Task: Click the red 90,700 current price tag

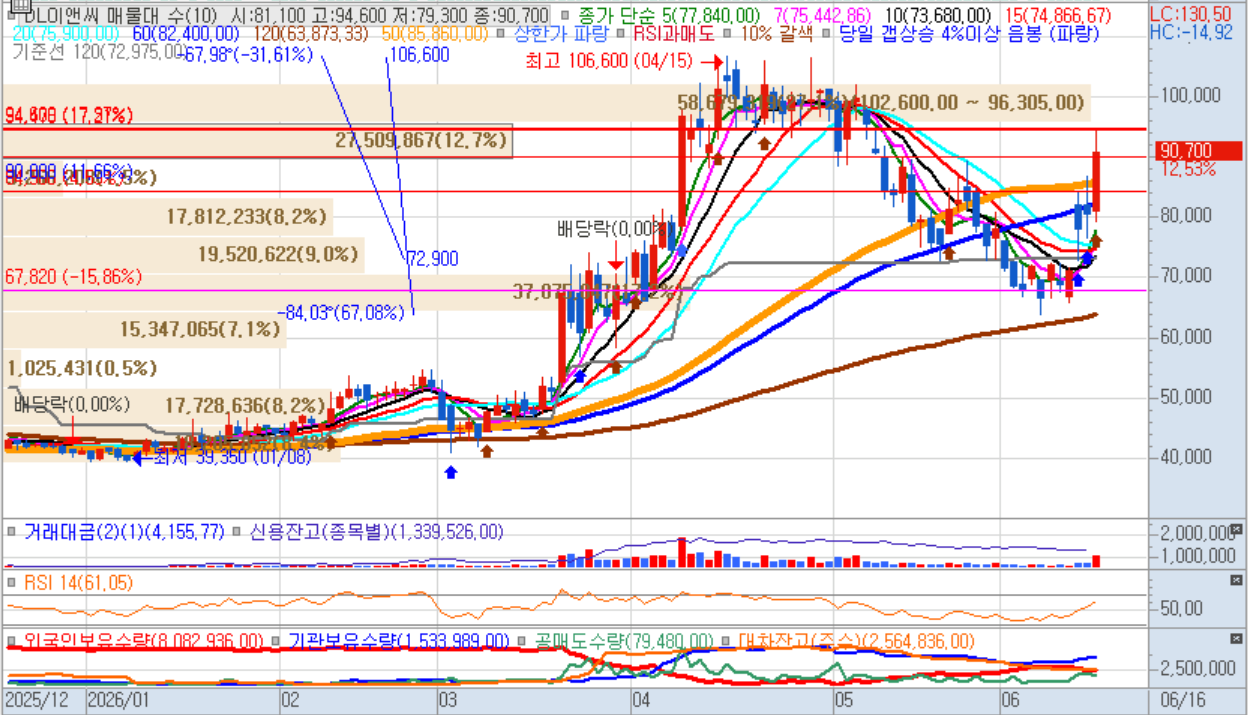Action: click(1198, 151)
